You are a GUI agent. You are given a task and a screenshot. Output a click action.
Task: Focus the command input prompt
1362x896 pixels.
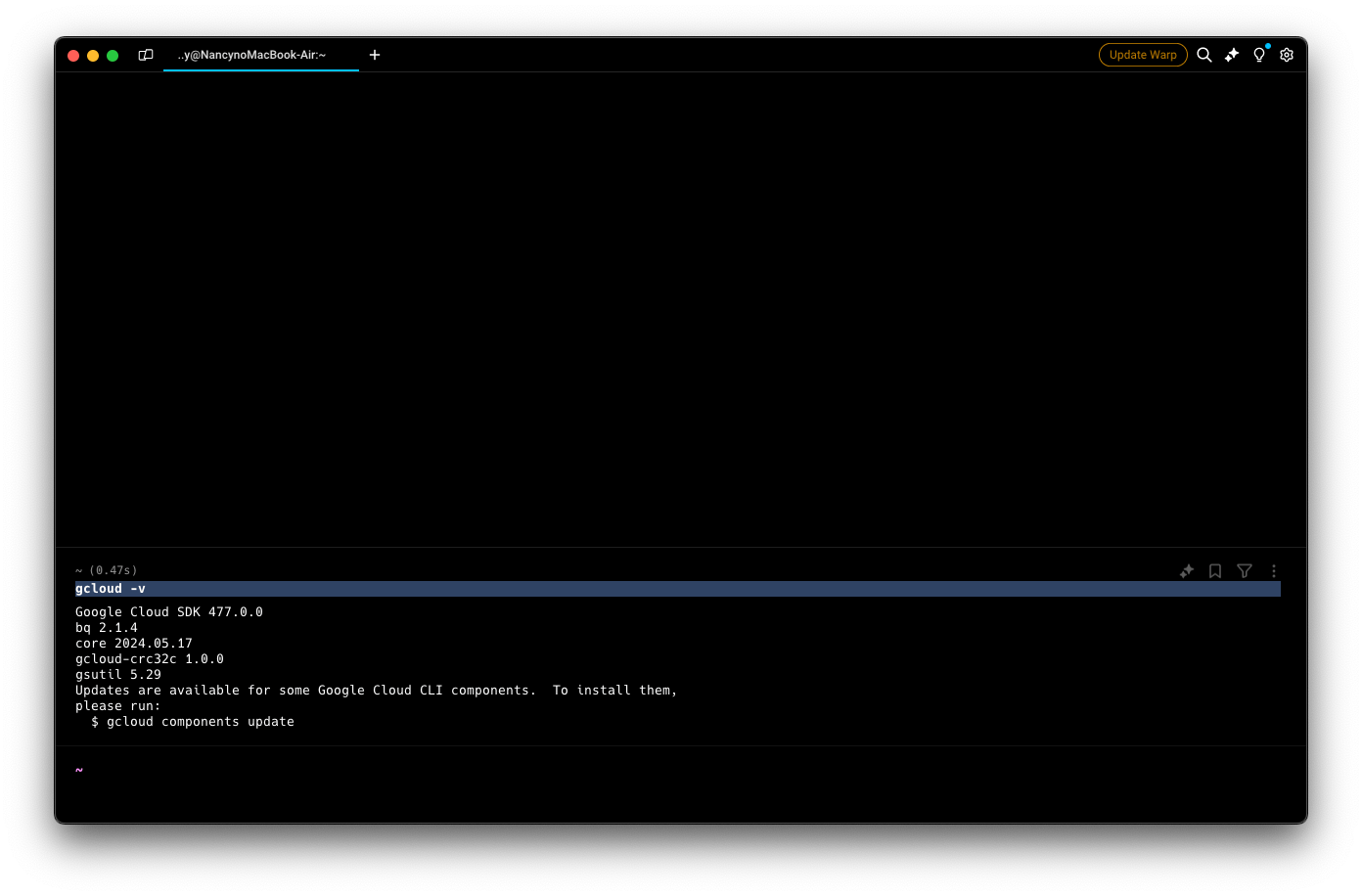681,771
